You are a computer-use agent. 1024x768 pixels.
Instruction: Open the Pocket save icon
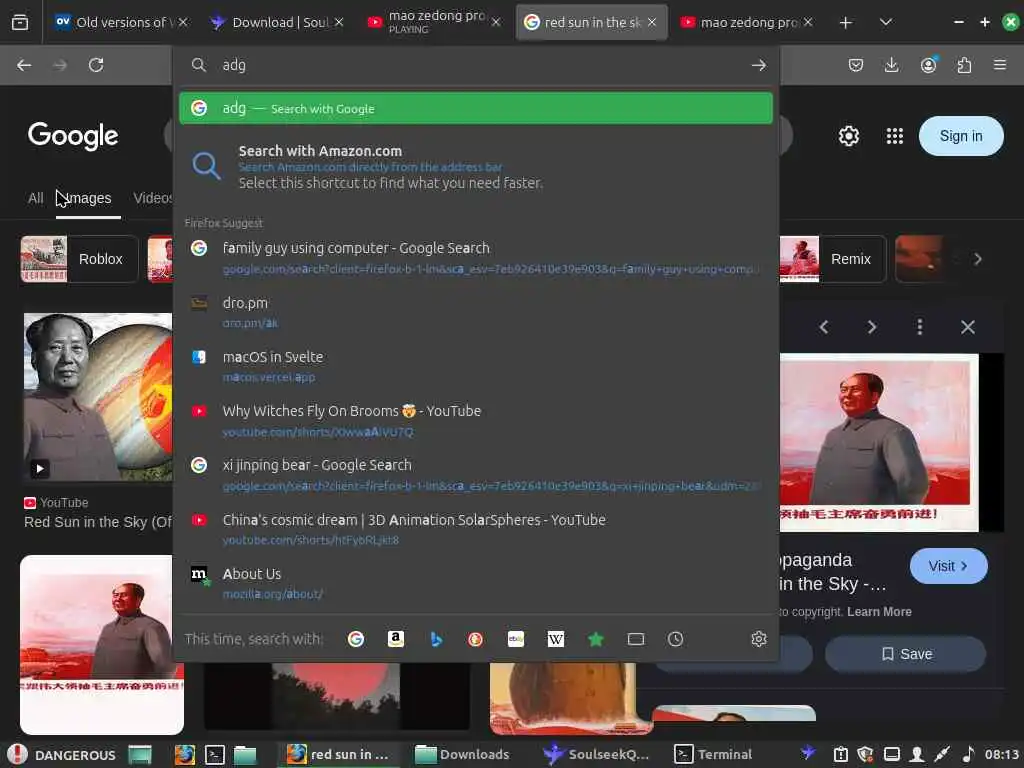click(856, 65)
